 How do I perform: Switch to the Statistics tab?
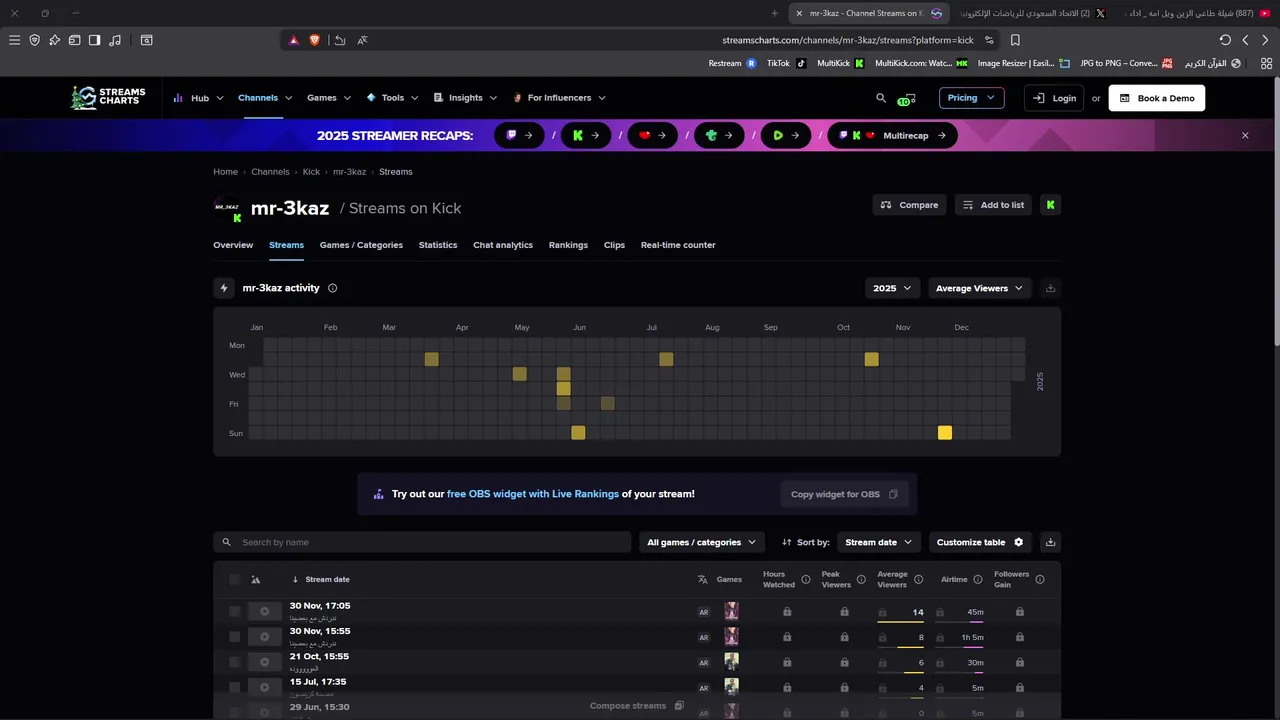click(438, 245)
